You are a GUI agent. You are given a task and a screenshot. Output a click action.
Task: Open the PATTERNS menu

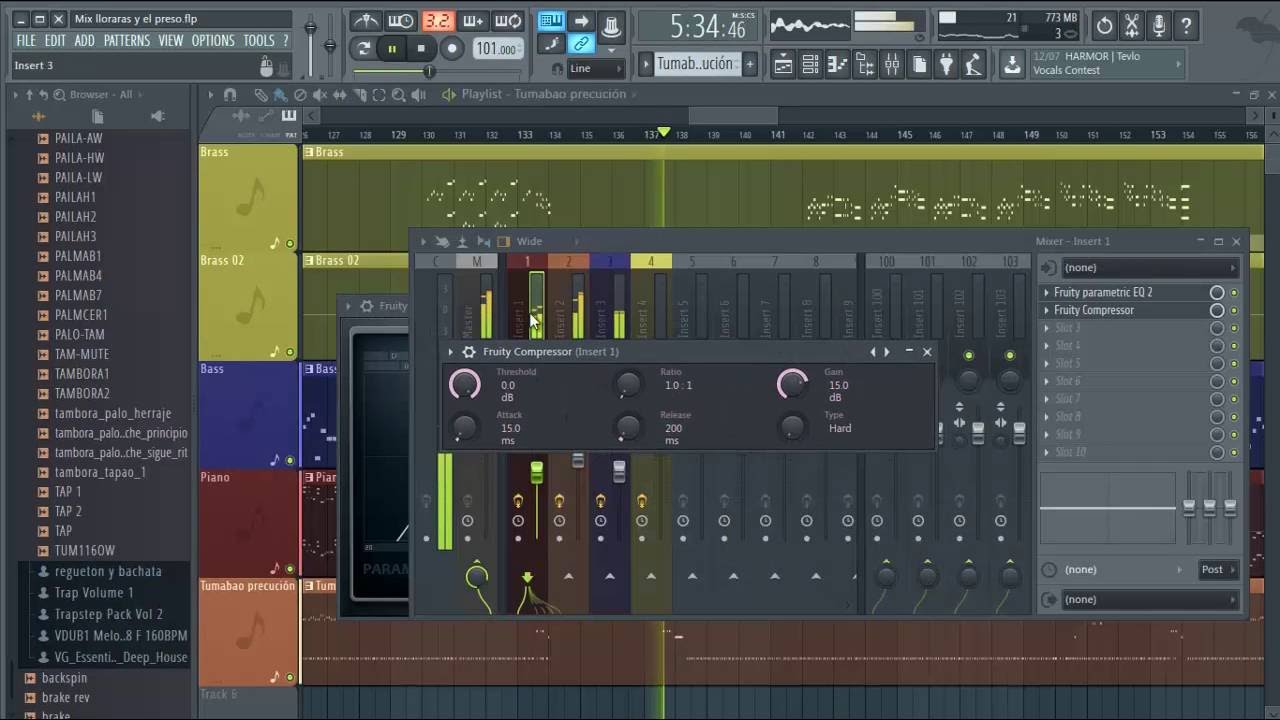(126, 41)
